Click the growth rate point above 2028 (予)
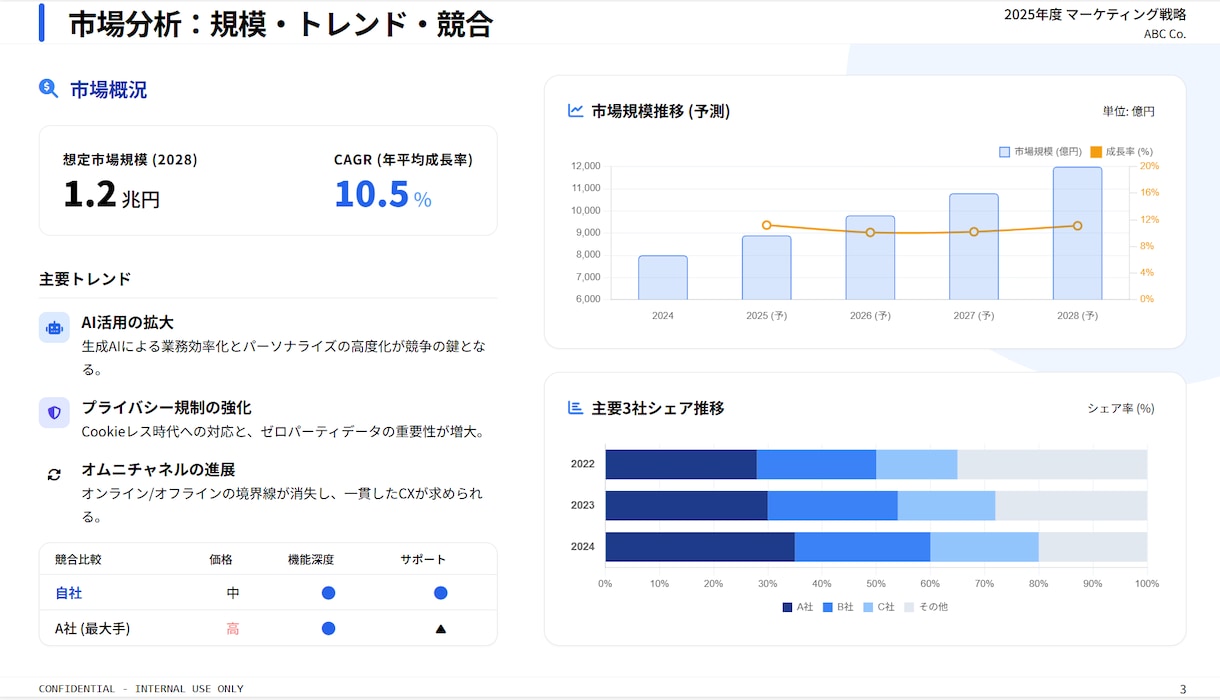 1077,225
